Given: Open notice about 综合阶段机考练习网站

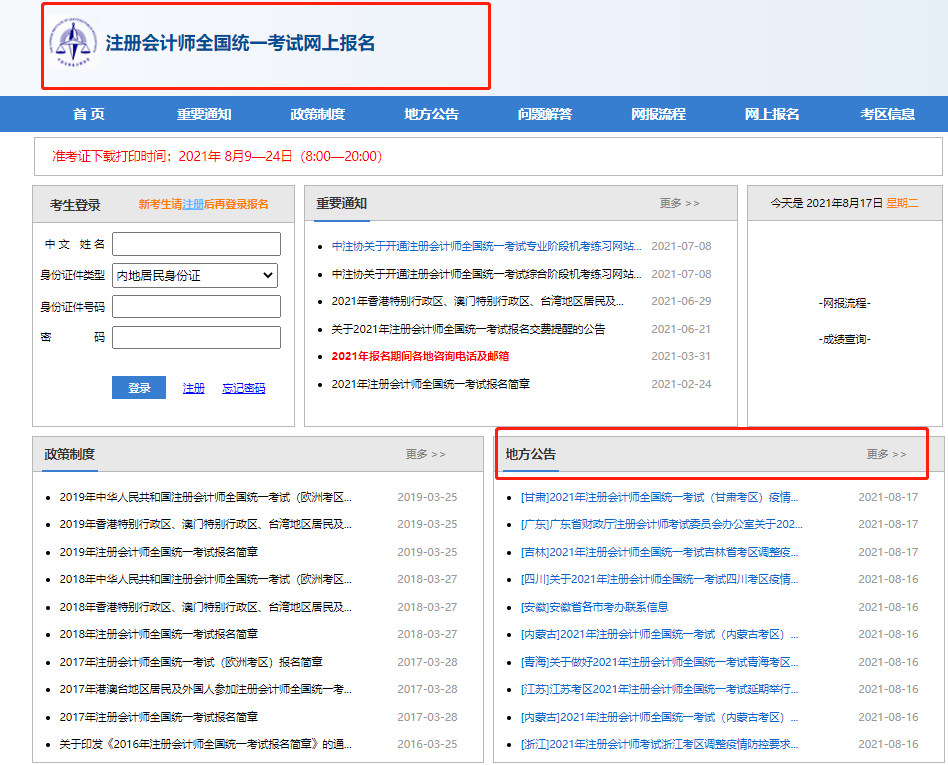Looking at the screenshot, I should (486, 274).
